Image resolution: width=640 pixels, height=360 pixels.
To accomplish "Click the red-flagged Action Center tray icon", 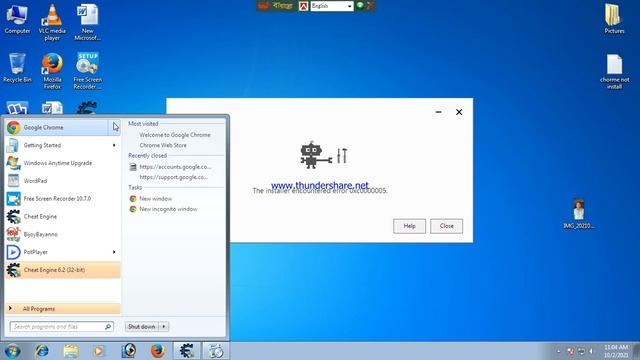I will click(571, 351).
